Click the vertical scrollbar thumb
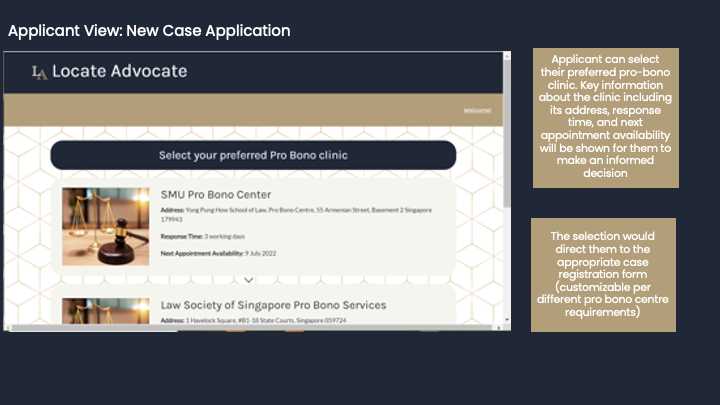 pos(507,133)
